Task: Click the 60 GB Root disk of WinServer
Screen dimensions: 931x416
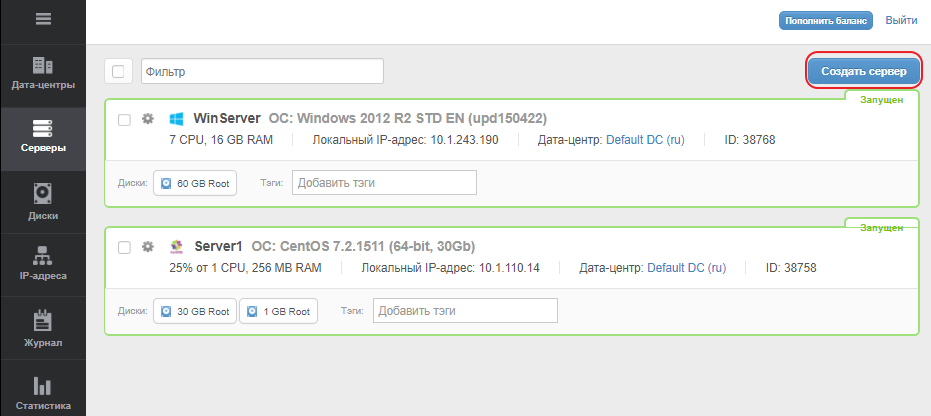Action: click(195, 184)
